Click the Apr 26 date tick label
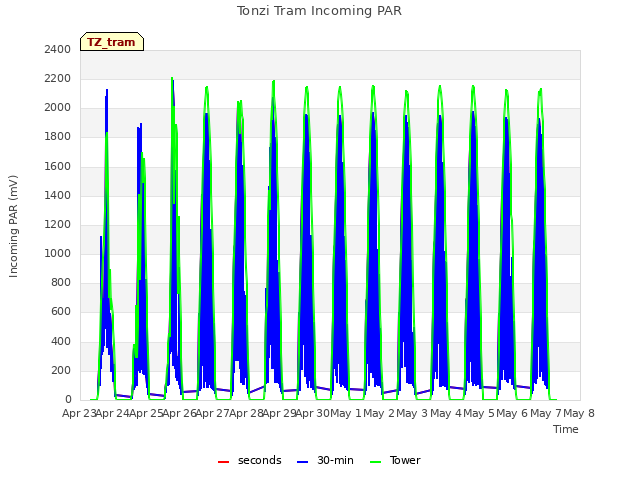This screenshot has height=480, width=640. click(x=180, y=413)
